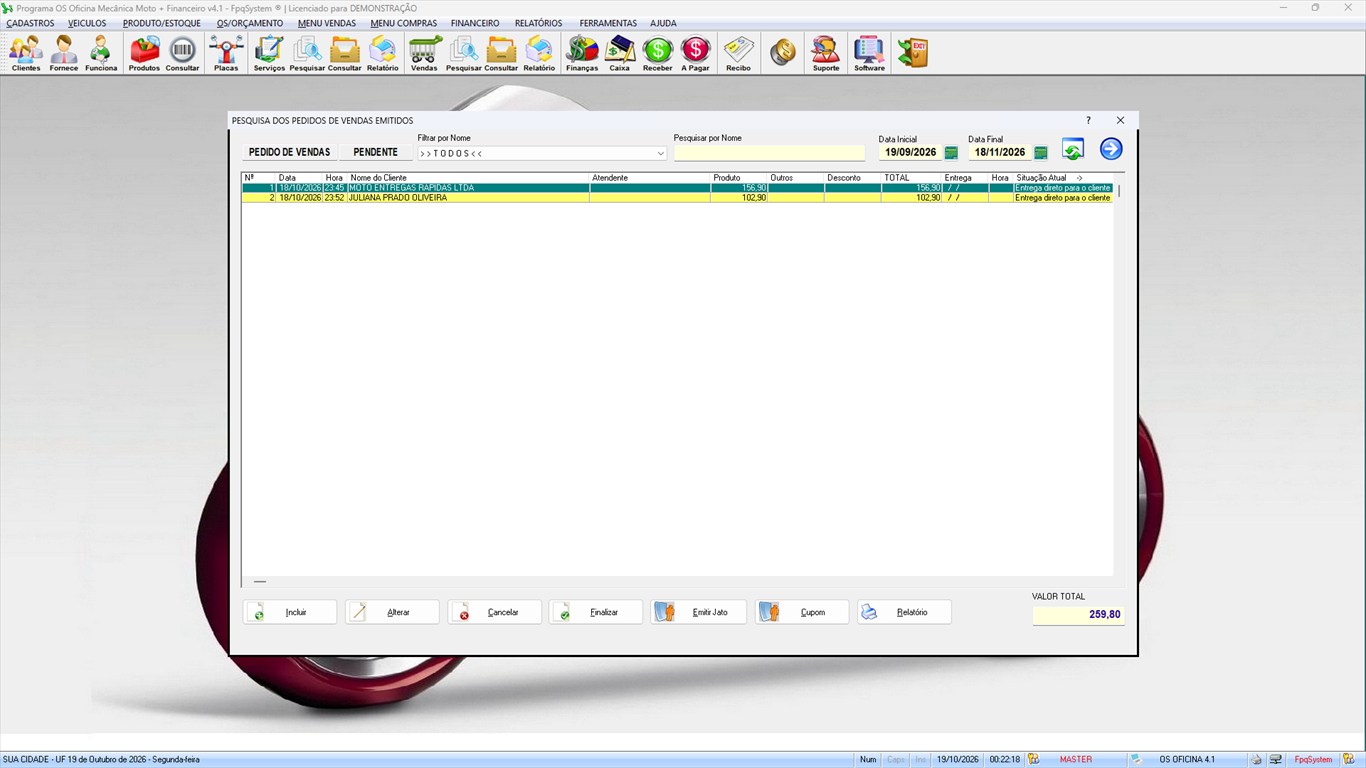
Task: Click the Finalizar button
Action: [x=596, y=612]
